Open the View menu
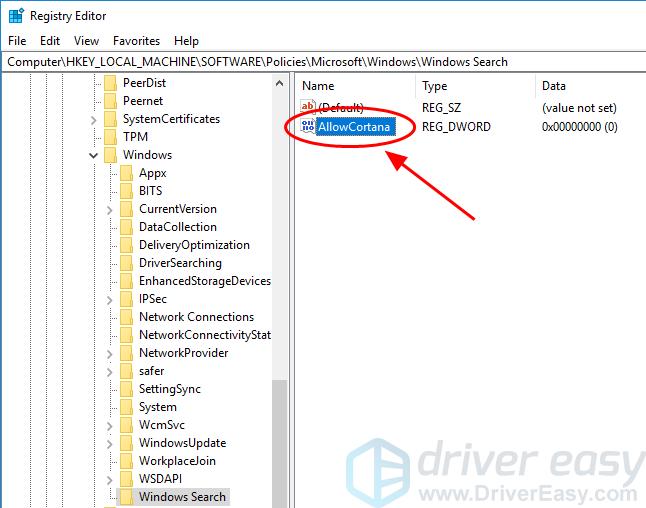 [x=87, y=41]
